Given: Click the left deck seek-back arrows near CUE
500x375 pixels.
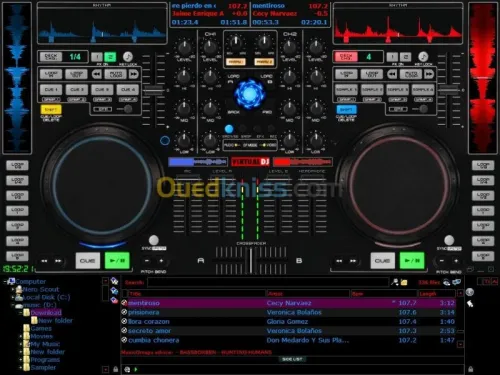Looking at the screenshot, I should click(44, 261).
